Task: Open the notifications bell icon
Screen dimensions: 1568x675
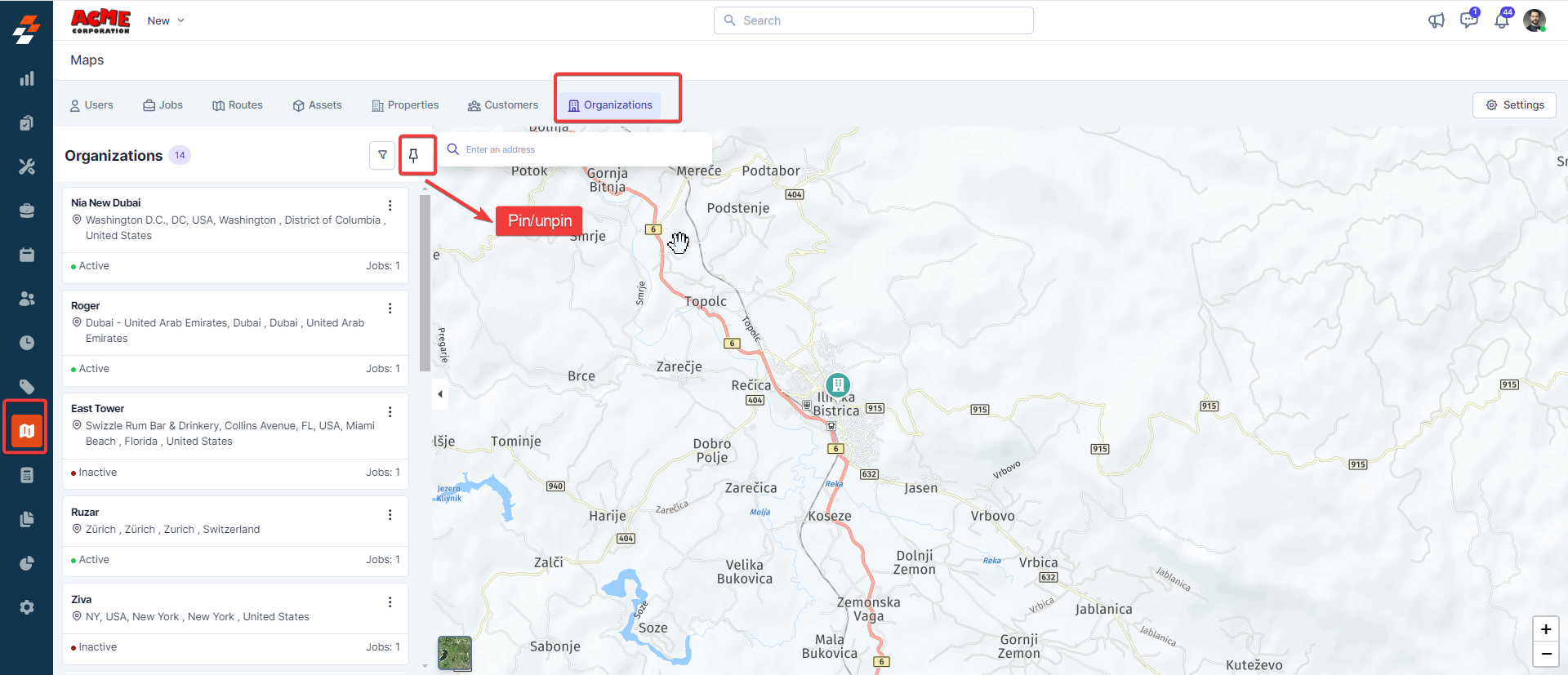Action: pos(1501,20)
